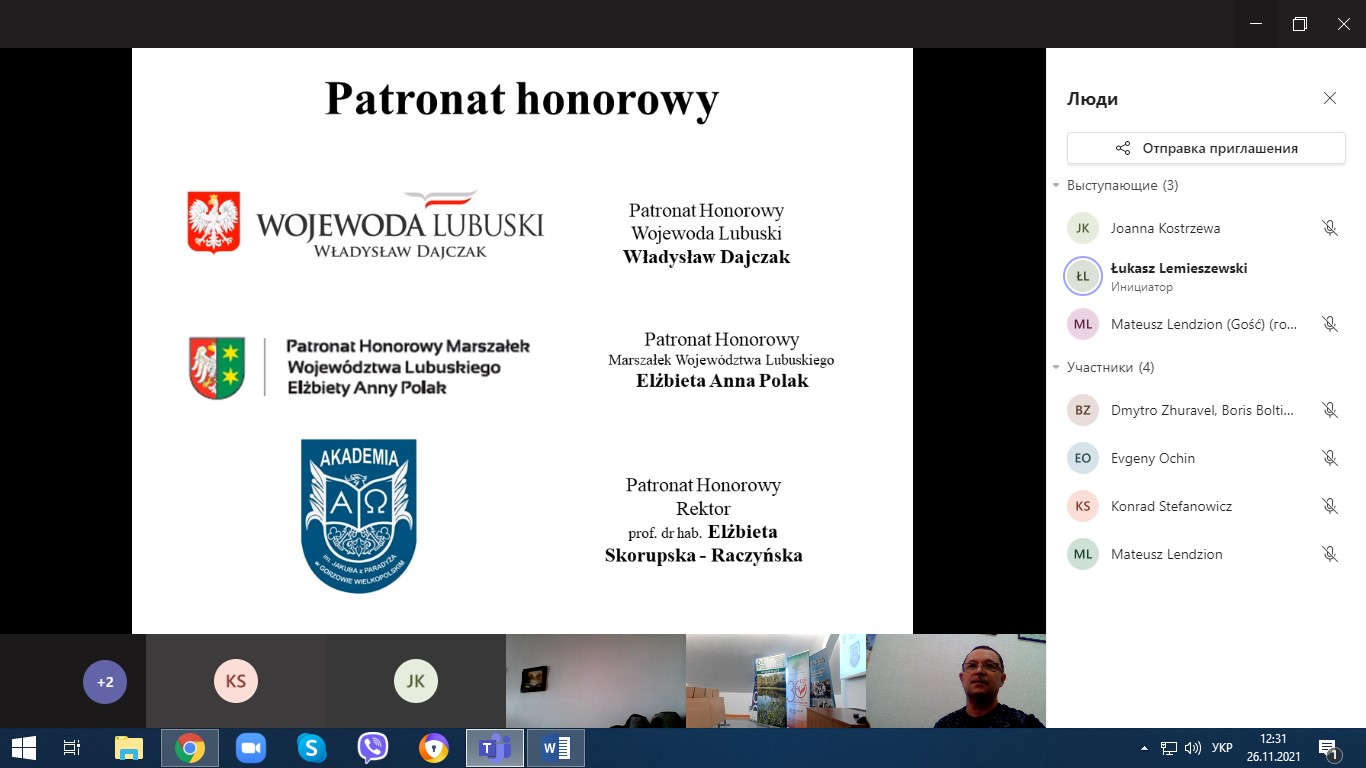Switch to Microsoft Word on the taskbar
This screenshot has width=1366, height=768.
[x=556, y=748]
